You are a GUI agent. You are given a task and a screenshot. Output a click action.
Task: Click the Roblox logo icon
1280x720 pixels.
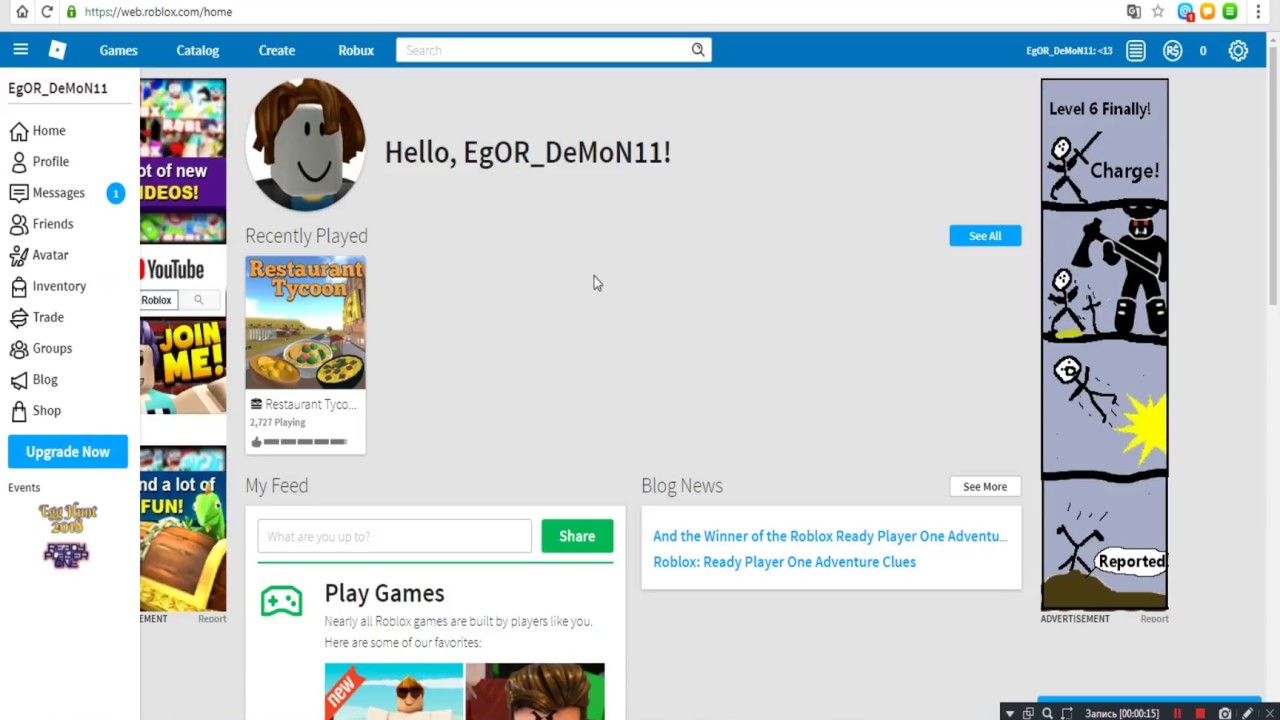click(x=57, y=50)
